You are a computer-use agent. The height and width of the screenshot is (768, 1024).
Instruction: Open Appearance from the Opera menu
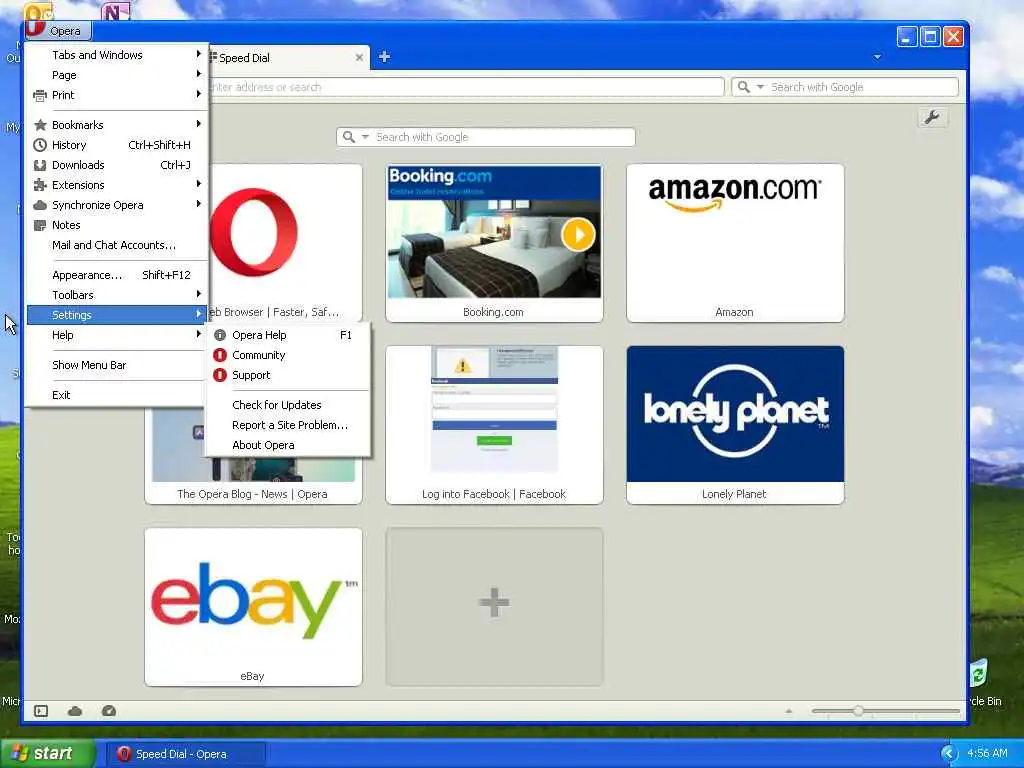[116, 275]
